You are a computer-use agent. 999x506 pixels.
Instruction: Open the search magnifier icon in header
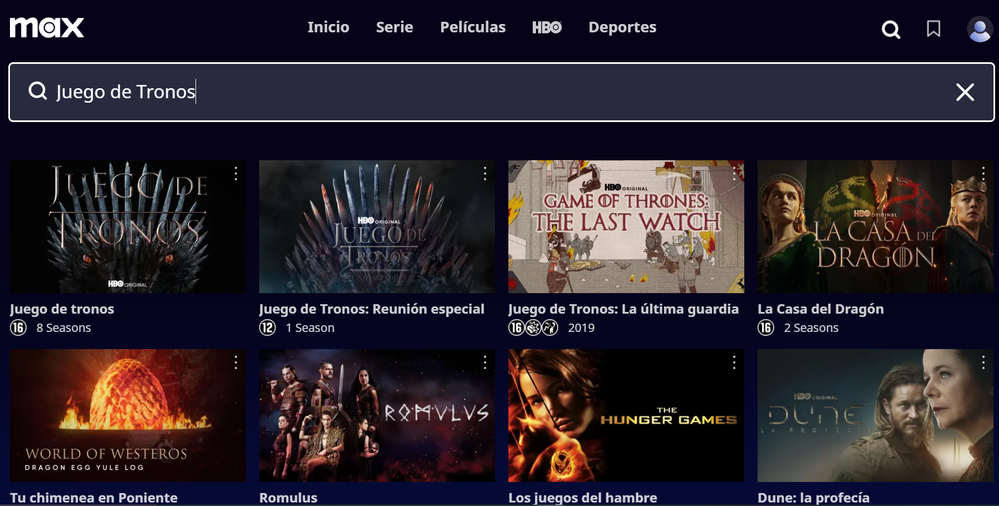[x=891, y=29]
